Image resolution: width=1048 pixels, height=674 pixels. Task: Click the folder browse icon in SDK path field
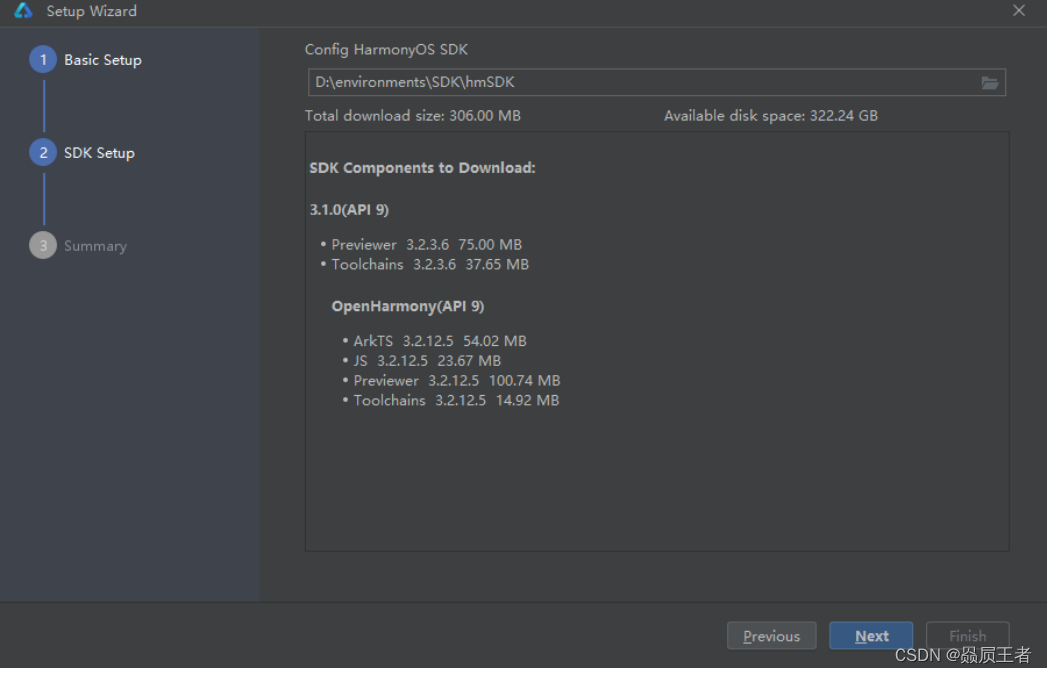(x=989, y=83)
